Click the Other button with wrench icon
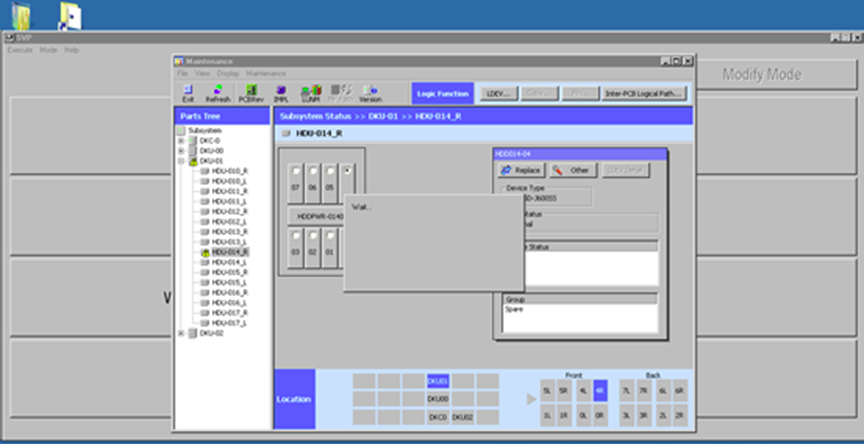 [572, 170]
